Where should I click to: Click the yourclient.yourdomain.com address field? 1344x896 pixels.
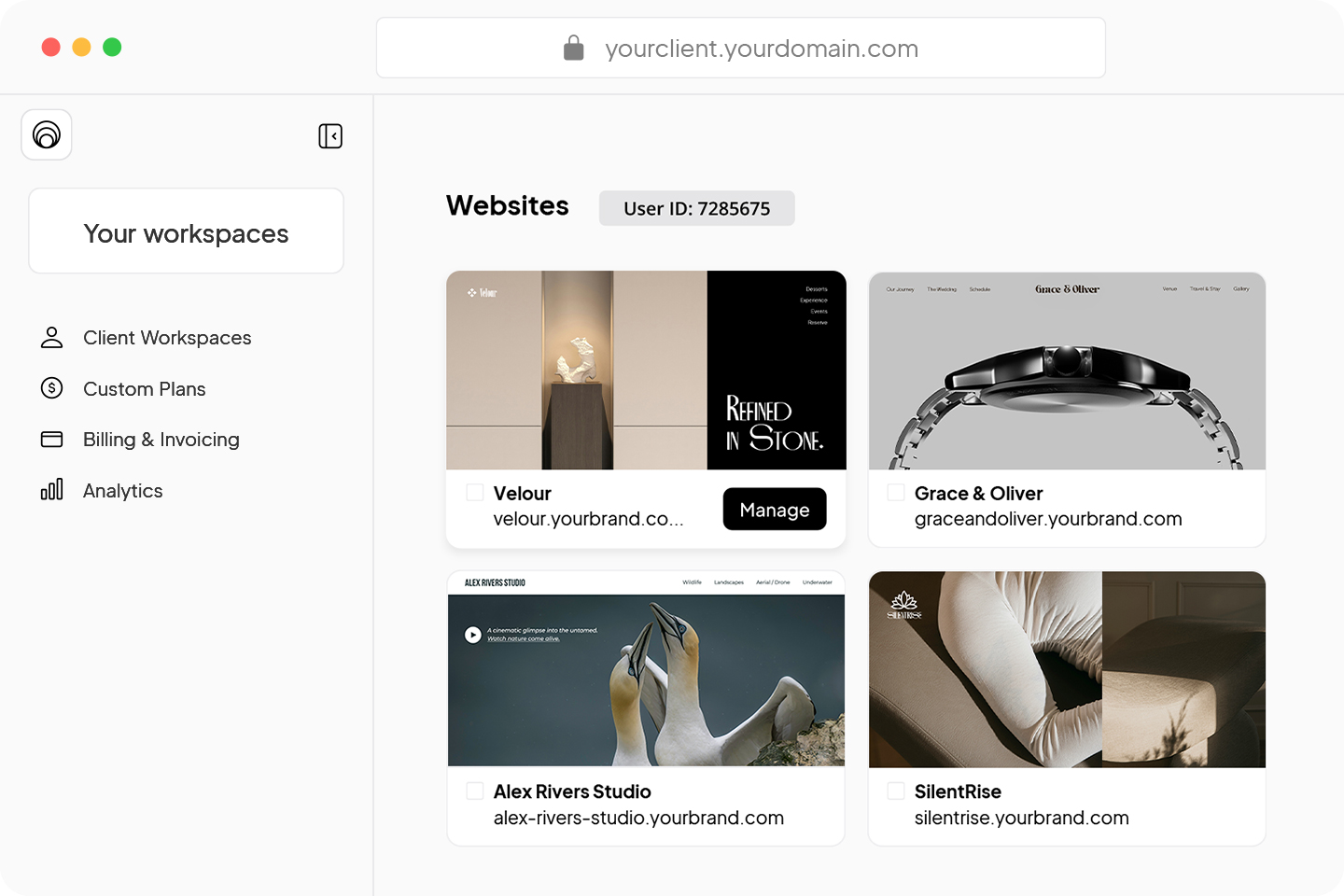click(741, 48)
